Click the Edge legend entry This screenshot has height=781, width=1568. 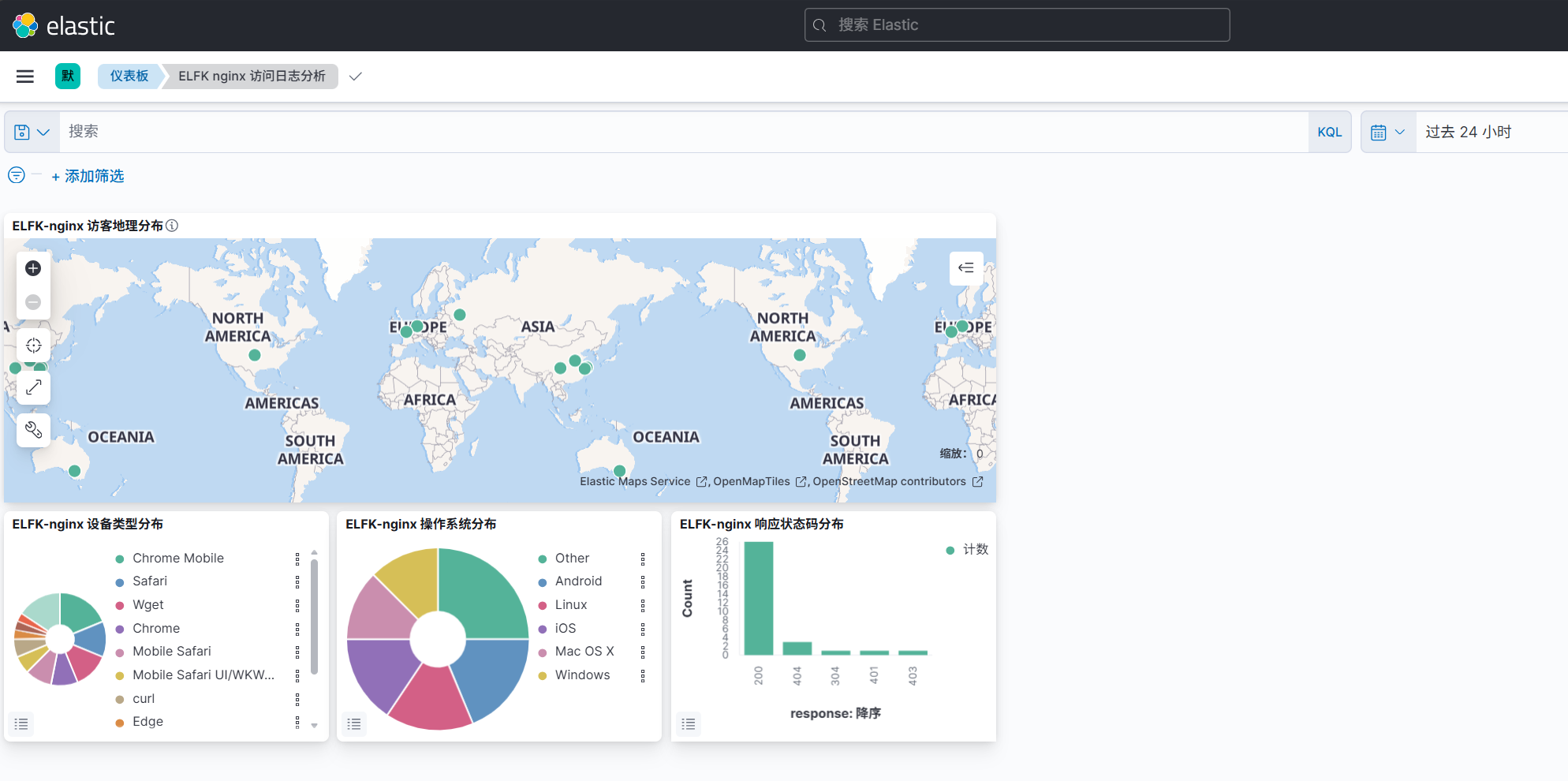147,722
